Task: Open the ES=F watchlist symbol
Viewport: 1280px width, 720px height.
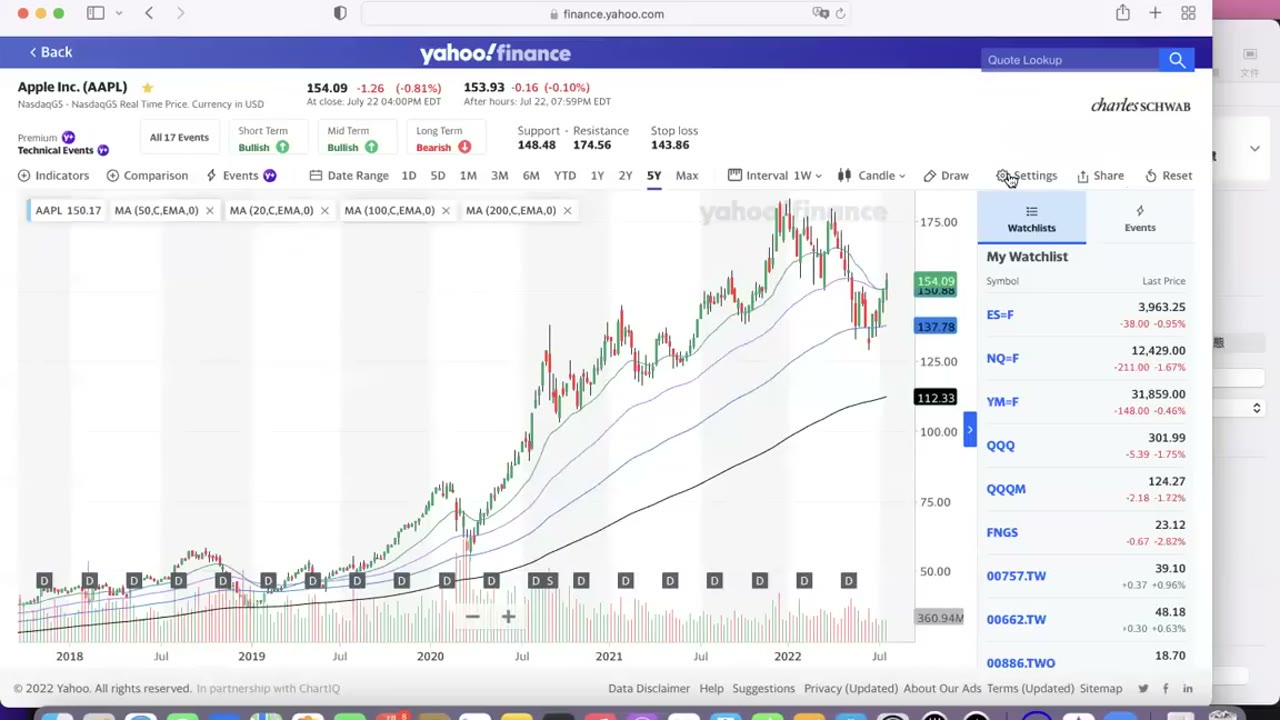Action: tap(1000, 315)
